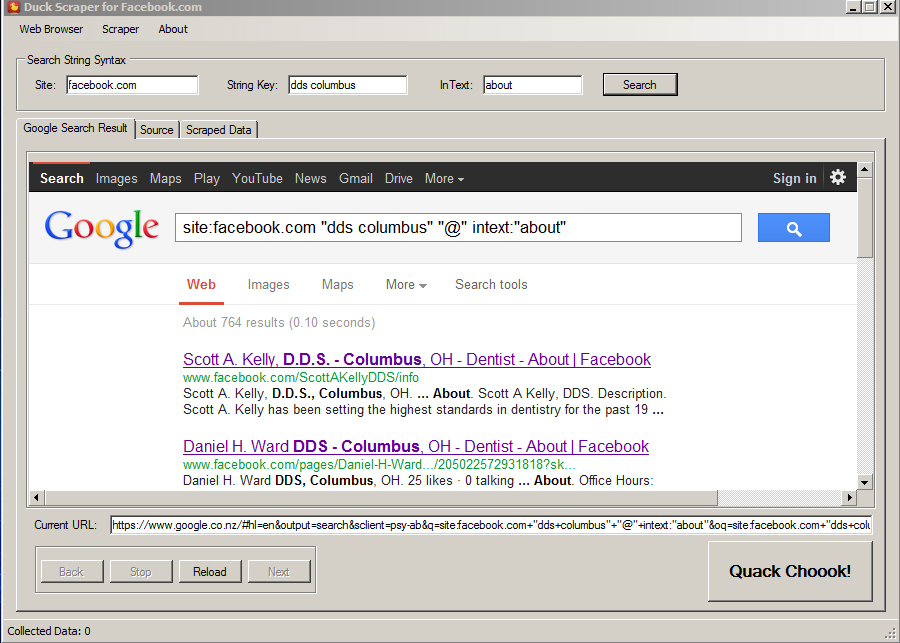Select the Maps results filter
The image size is (900, 643).
tap(338, 284)
